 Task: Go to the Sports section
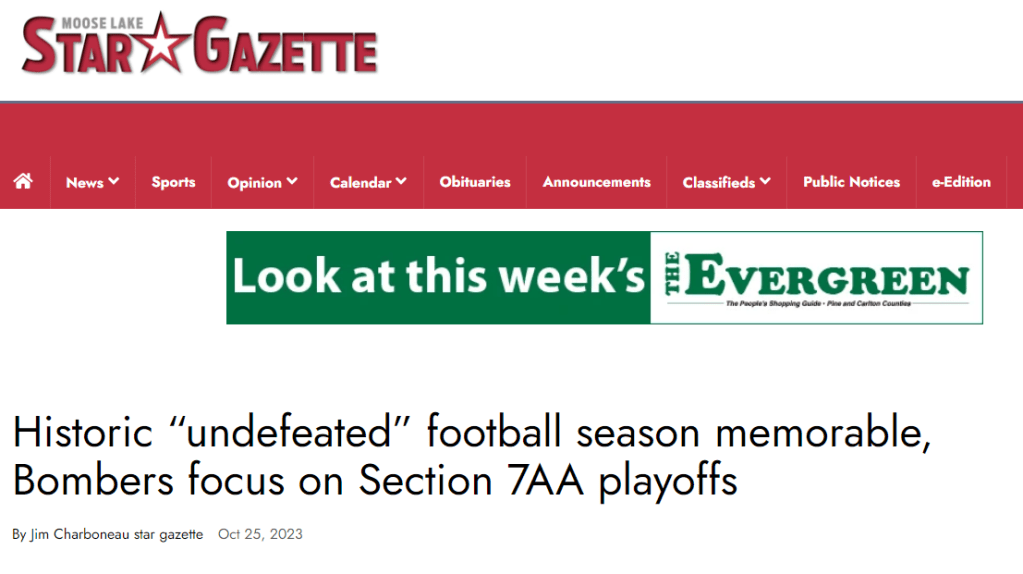click(x=173, y=182)
